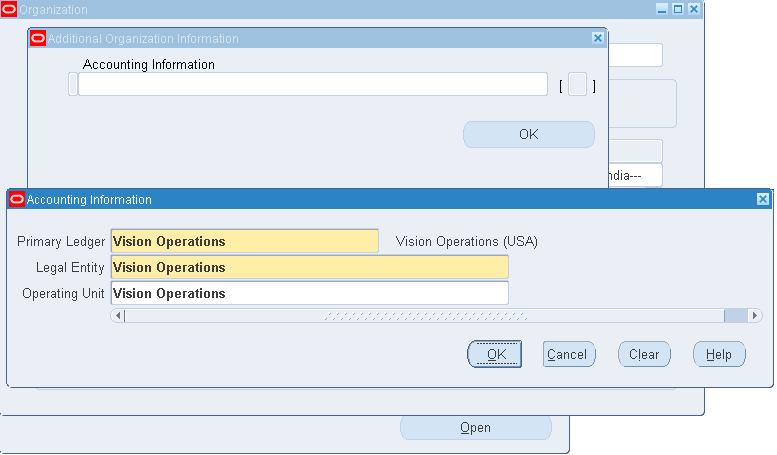Click into the Operating Unit field

click(x=309, y=293)
